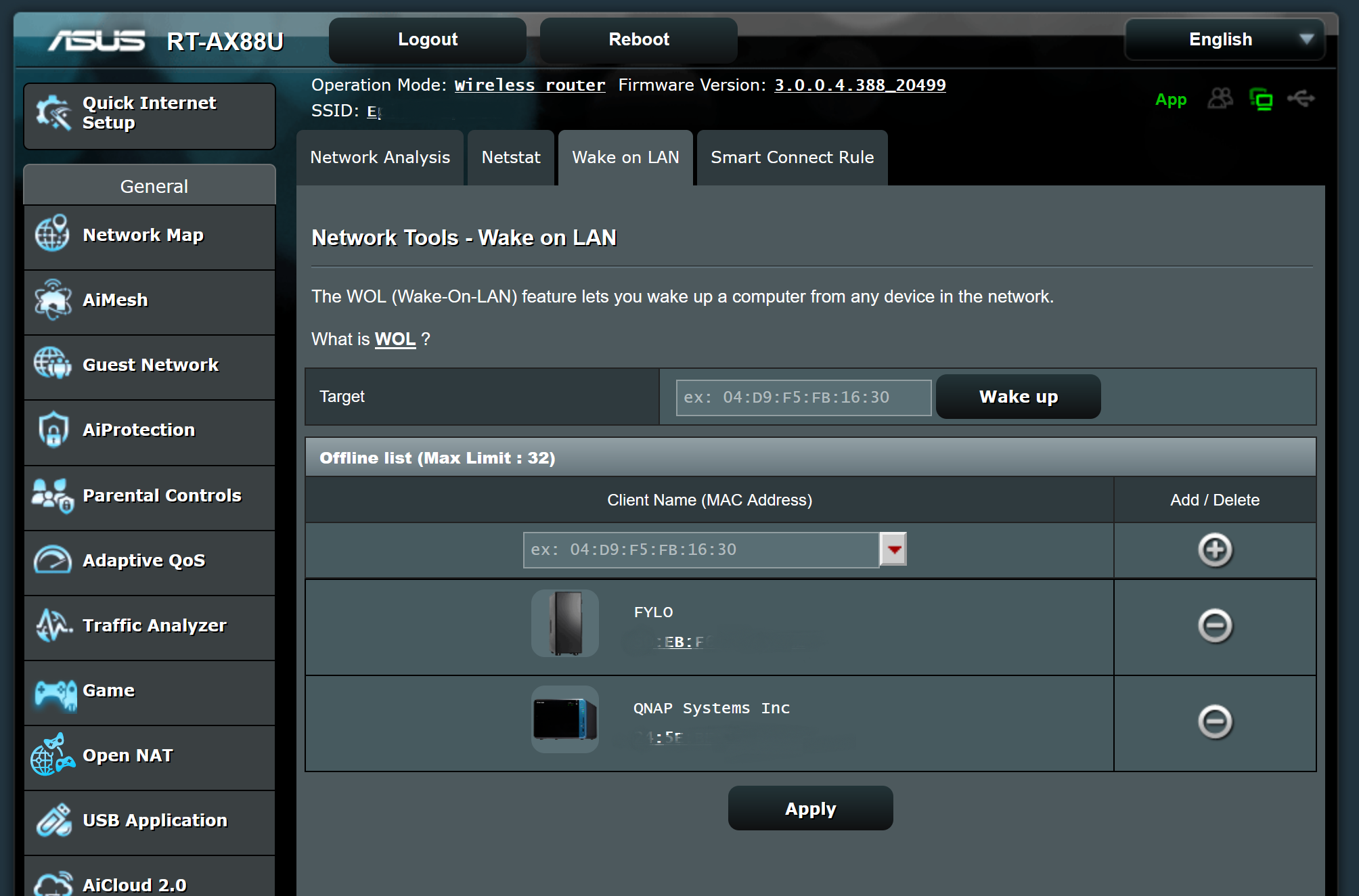This screenshot has height=896, width=1359.
Task: Click the USB status icon in header
Action: tap(1300, 99)
